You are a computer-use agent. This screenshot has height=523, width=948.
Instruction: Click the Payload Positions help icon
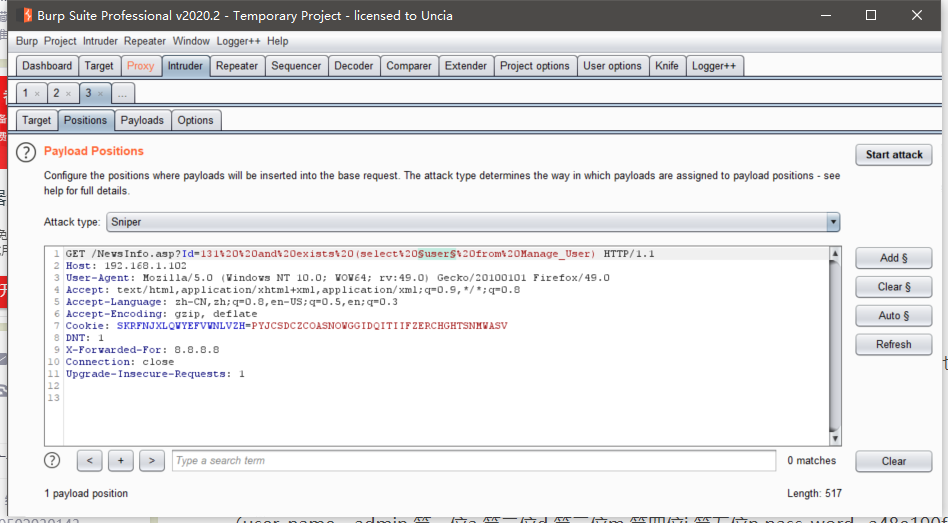click(26, 152)
